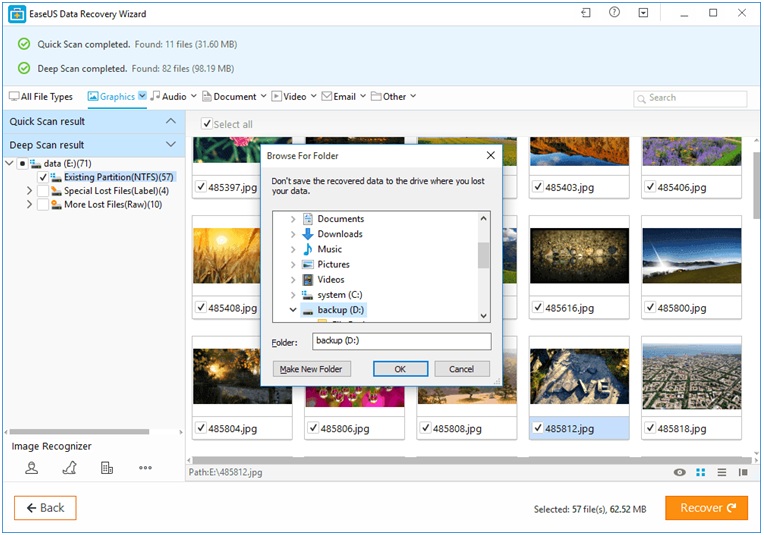Check the More Lost Files(Raw) checkbox
The image size is (764, 535).
point(43,205)
